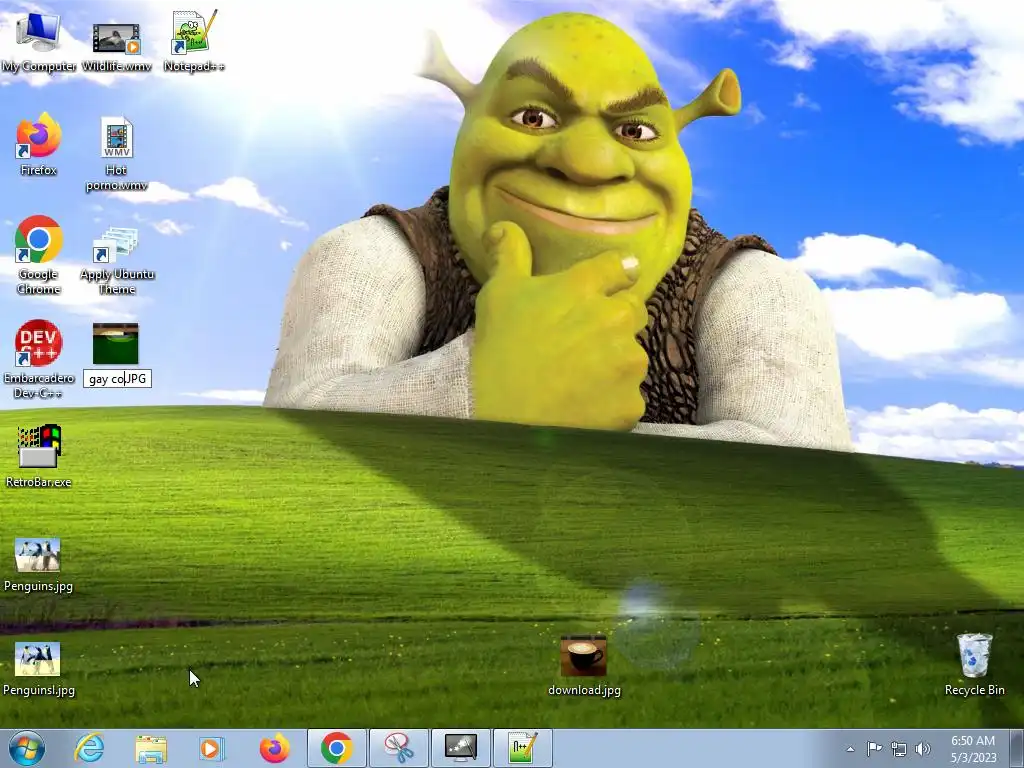
Task: Select the Notepad++ desktop shortcut
Action: pos(194,41)
